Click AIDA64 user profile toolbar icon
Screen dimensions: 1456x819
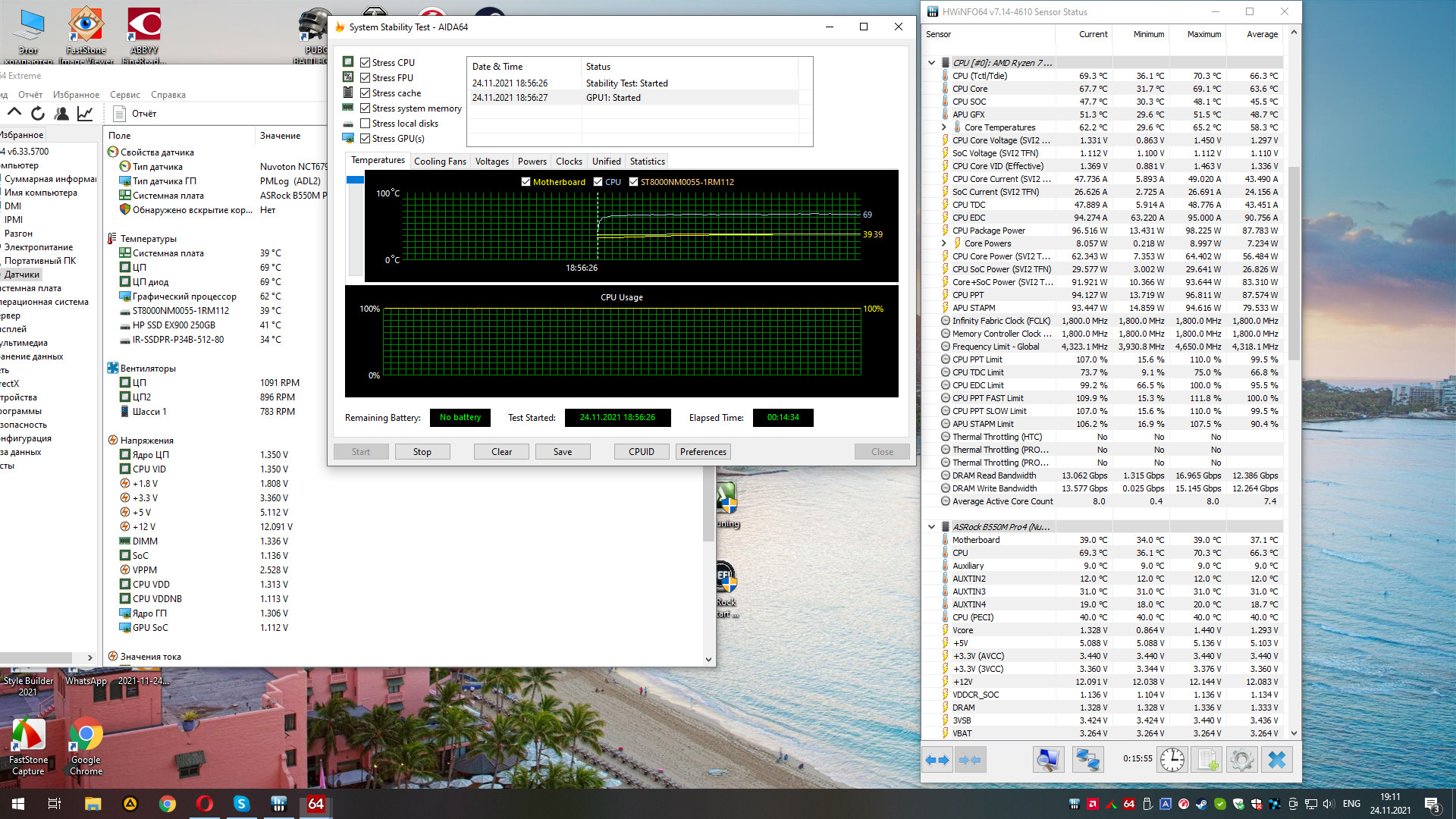point(61,114)
